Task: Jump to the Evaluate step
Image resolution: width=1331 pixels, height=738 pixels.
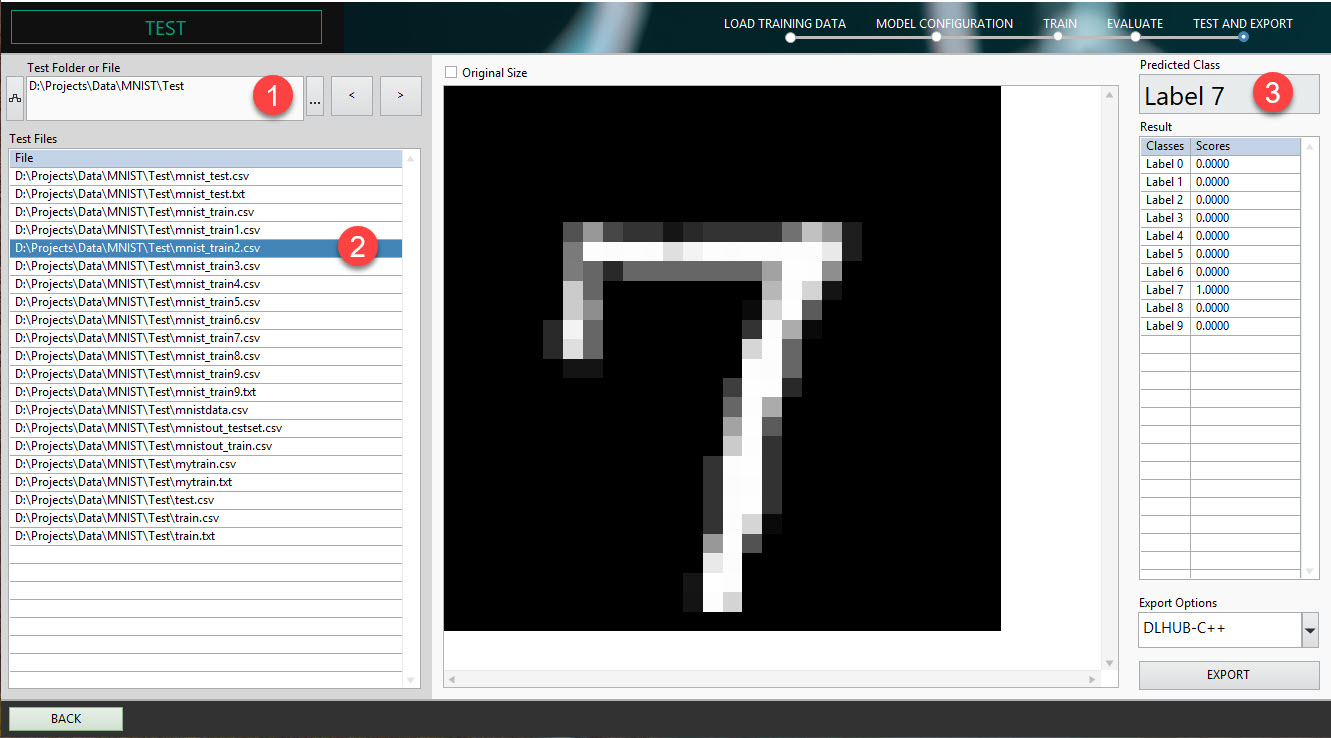Action: click(1135, 24)
